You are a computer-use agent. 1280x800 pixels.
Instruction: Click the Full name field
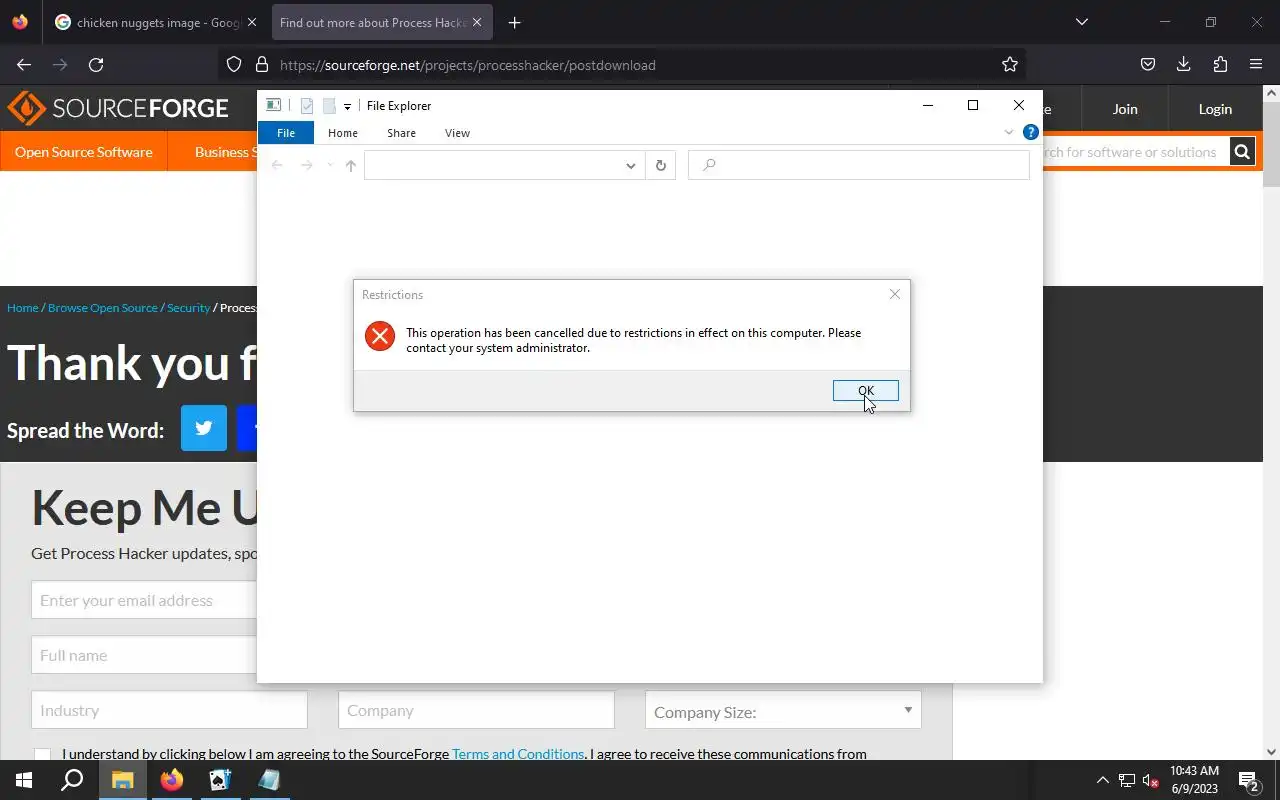click(145, 655)
